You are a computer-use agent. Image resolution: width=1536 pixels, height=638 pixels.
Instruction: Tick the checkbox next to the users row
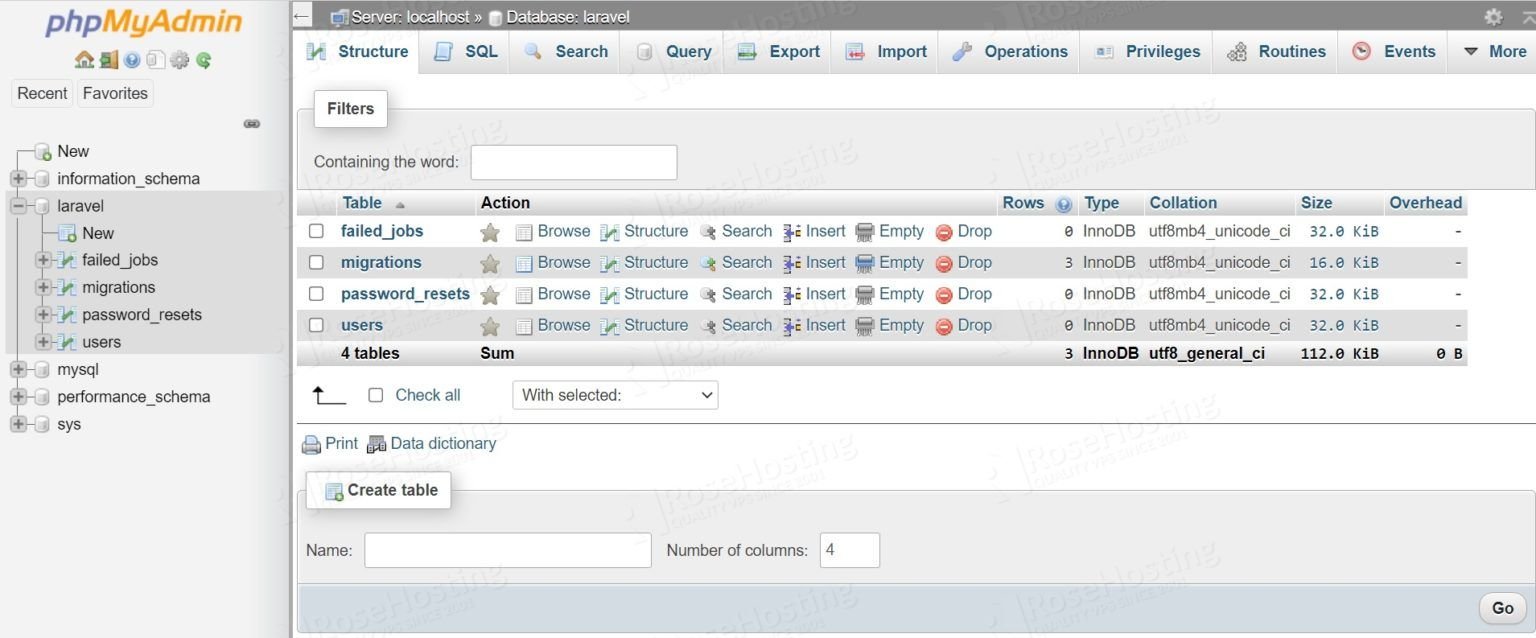tap(316, 325)
